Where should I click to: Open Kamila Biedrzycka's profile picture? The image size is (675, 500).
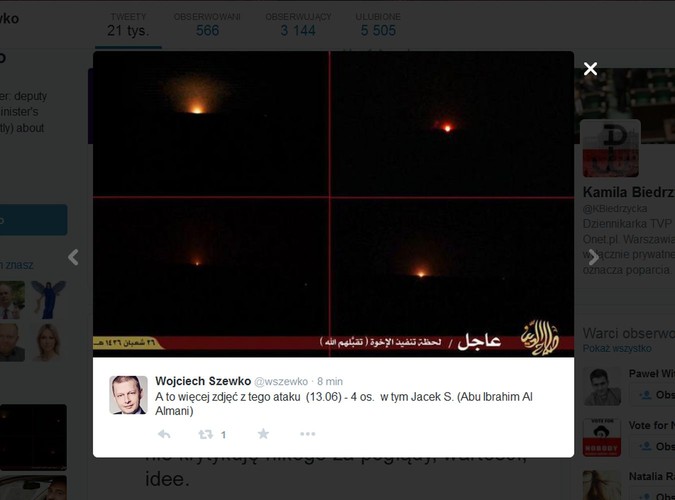(610, 149)
